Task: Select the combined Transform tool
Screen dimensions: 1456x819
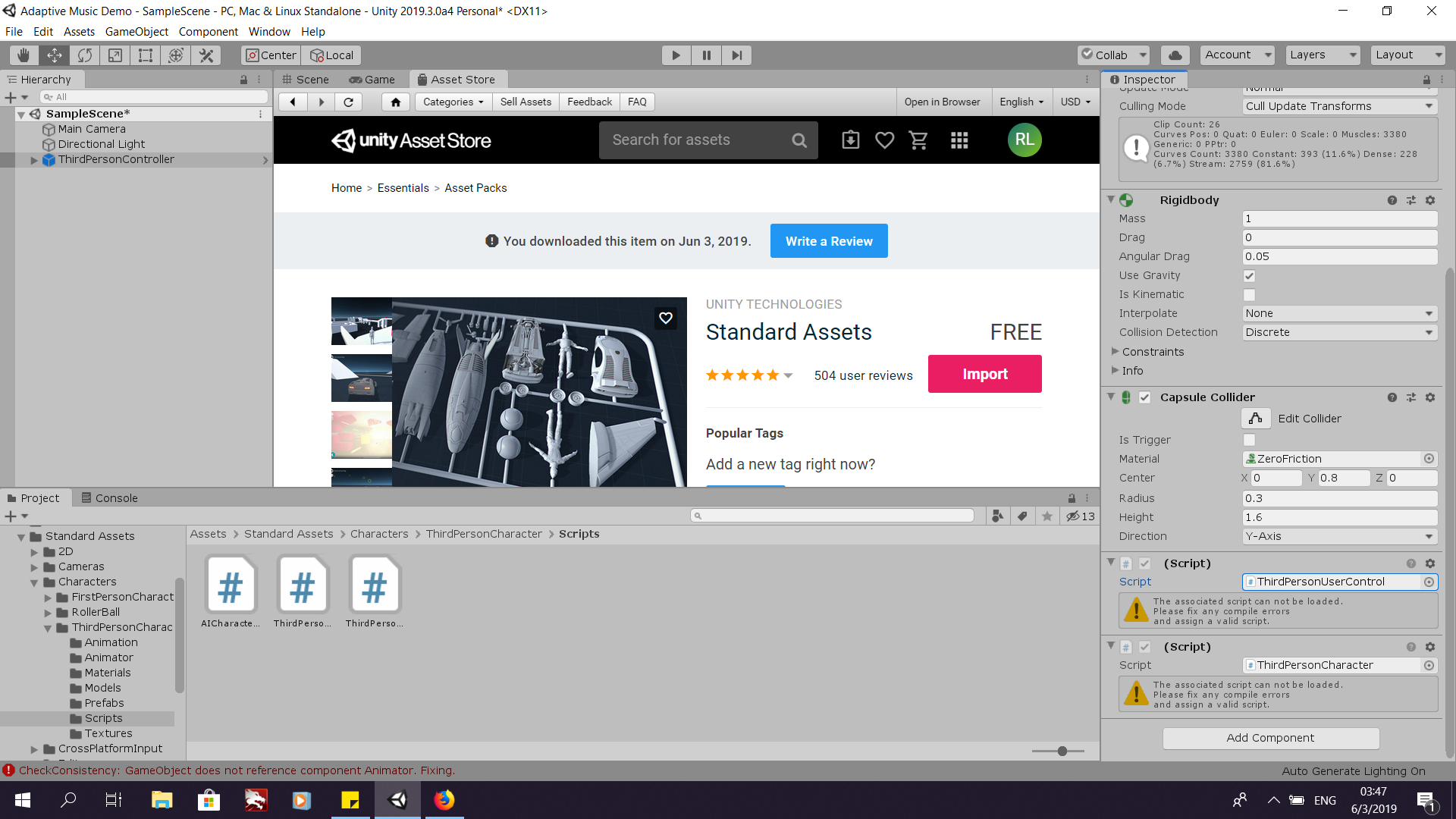Action: pyautogui.click(x=175, y=55)
